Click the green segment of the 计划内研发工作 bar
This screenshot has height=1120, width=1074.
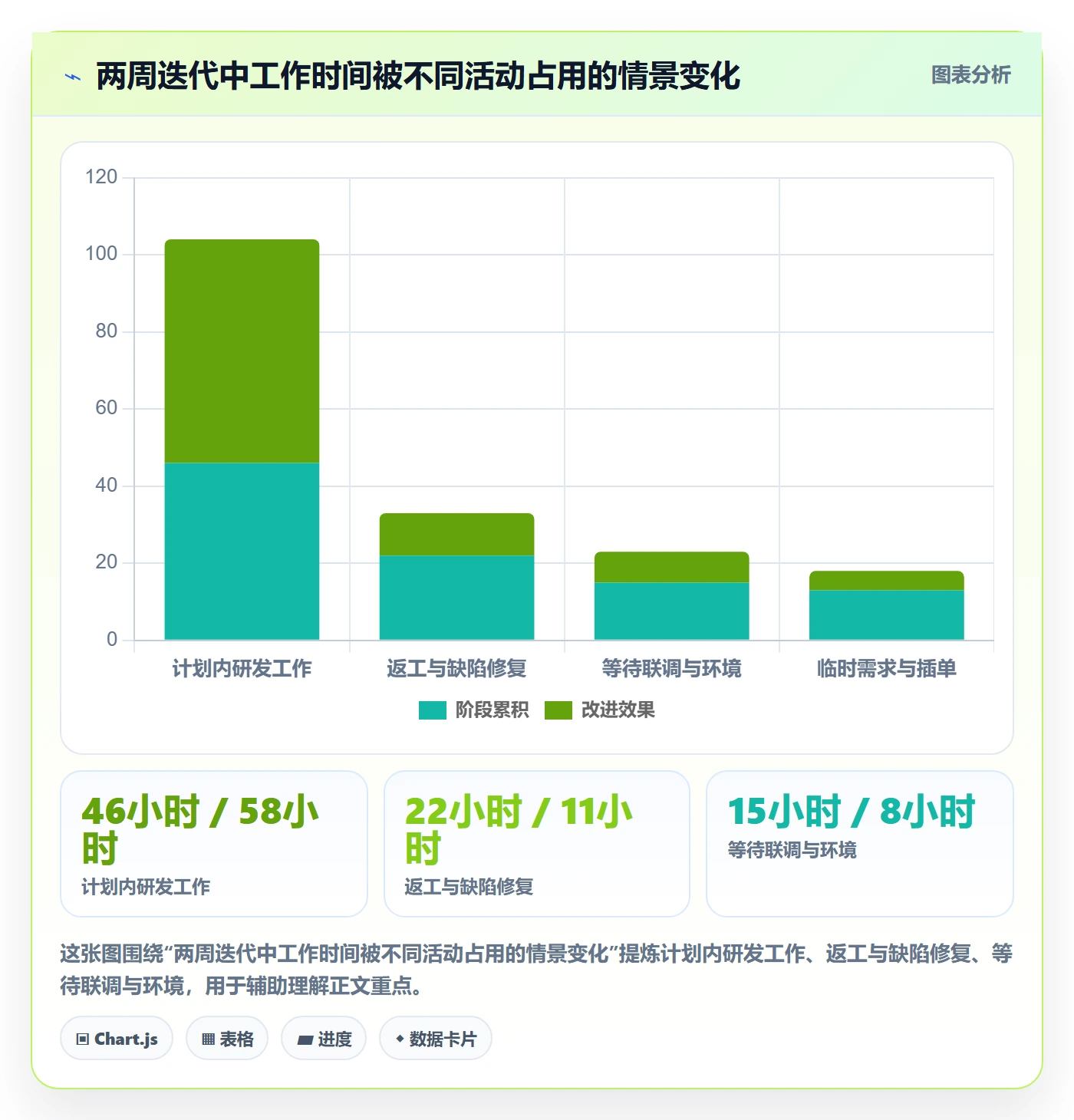(242, 351)
